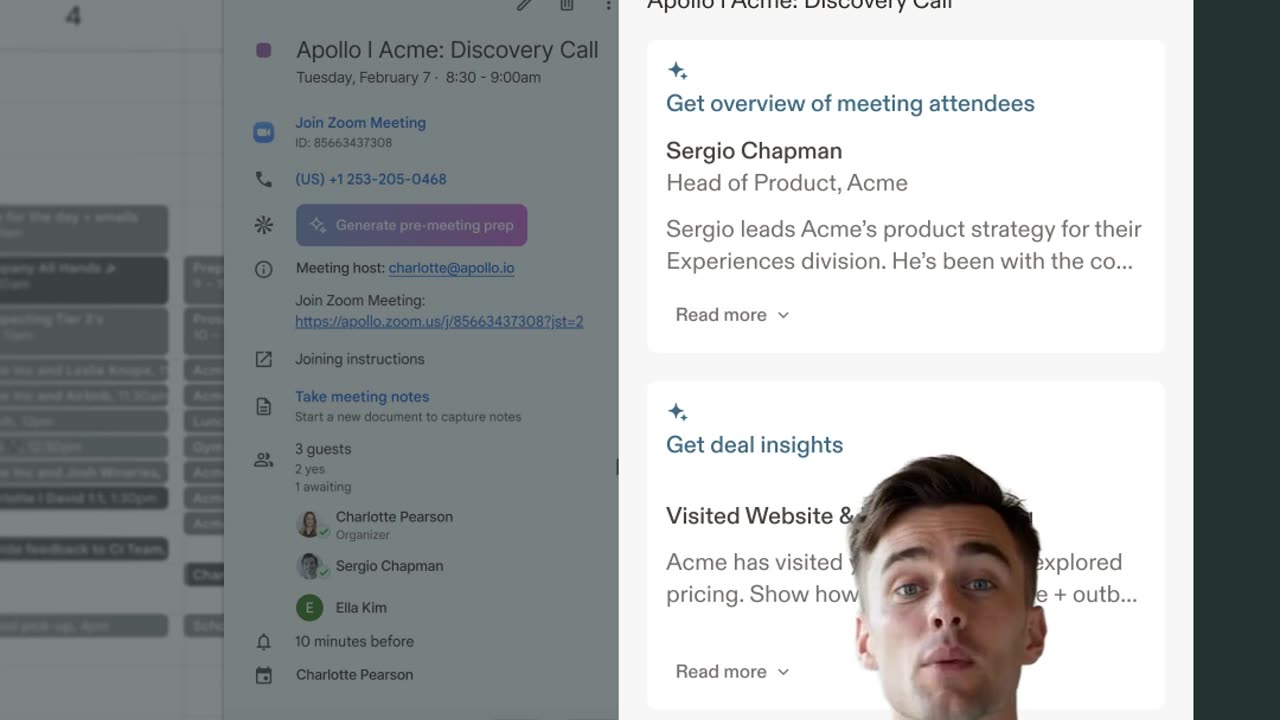1280x720 pixels.
Task: Click the meeting host info icon
Action: pos(263,269)
